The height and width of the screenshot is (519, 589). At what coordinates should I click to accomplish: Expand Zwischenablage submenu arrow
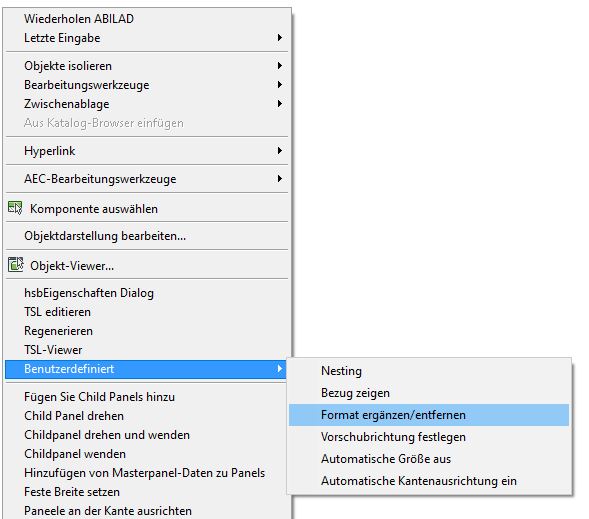point(279,103)
